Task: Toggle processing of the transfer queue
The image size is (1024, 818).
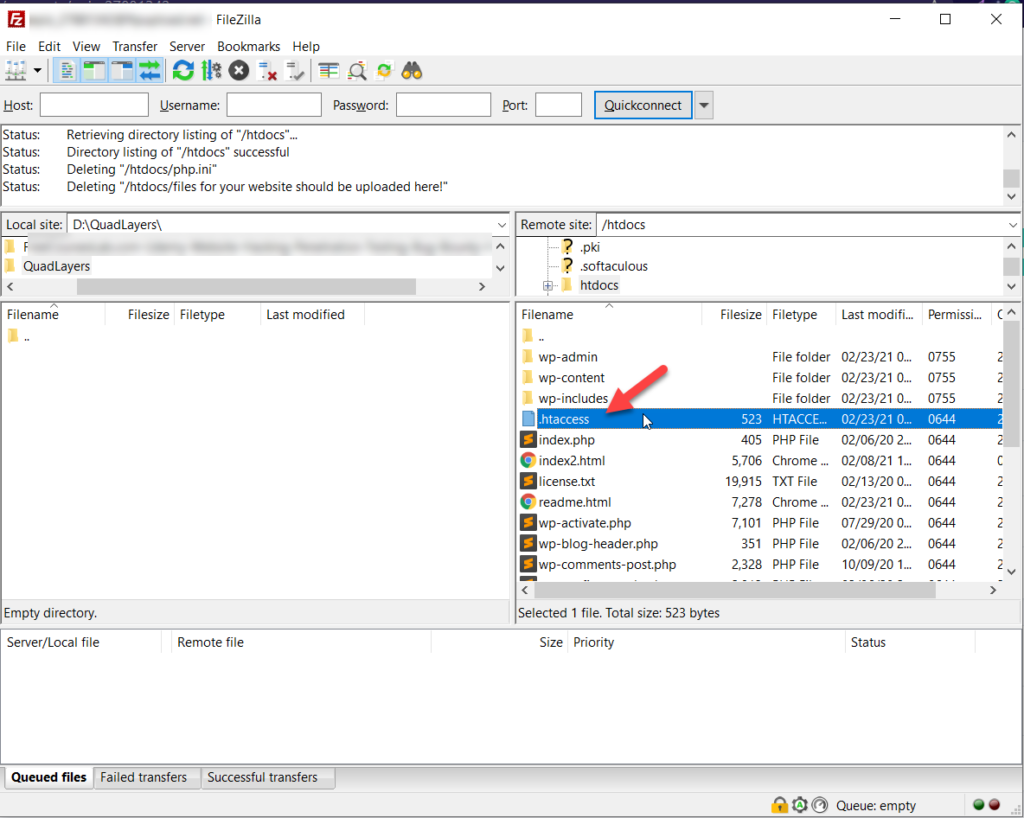Action: tap(211, 71)
